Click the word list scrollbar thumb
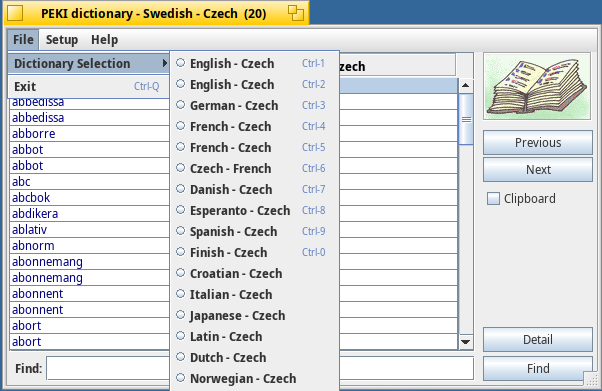The image size is (602, 391). (x=466, y=119)
